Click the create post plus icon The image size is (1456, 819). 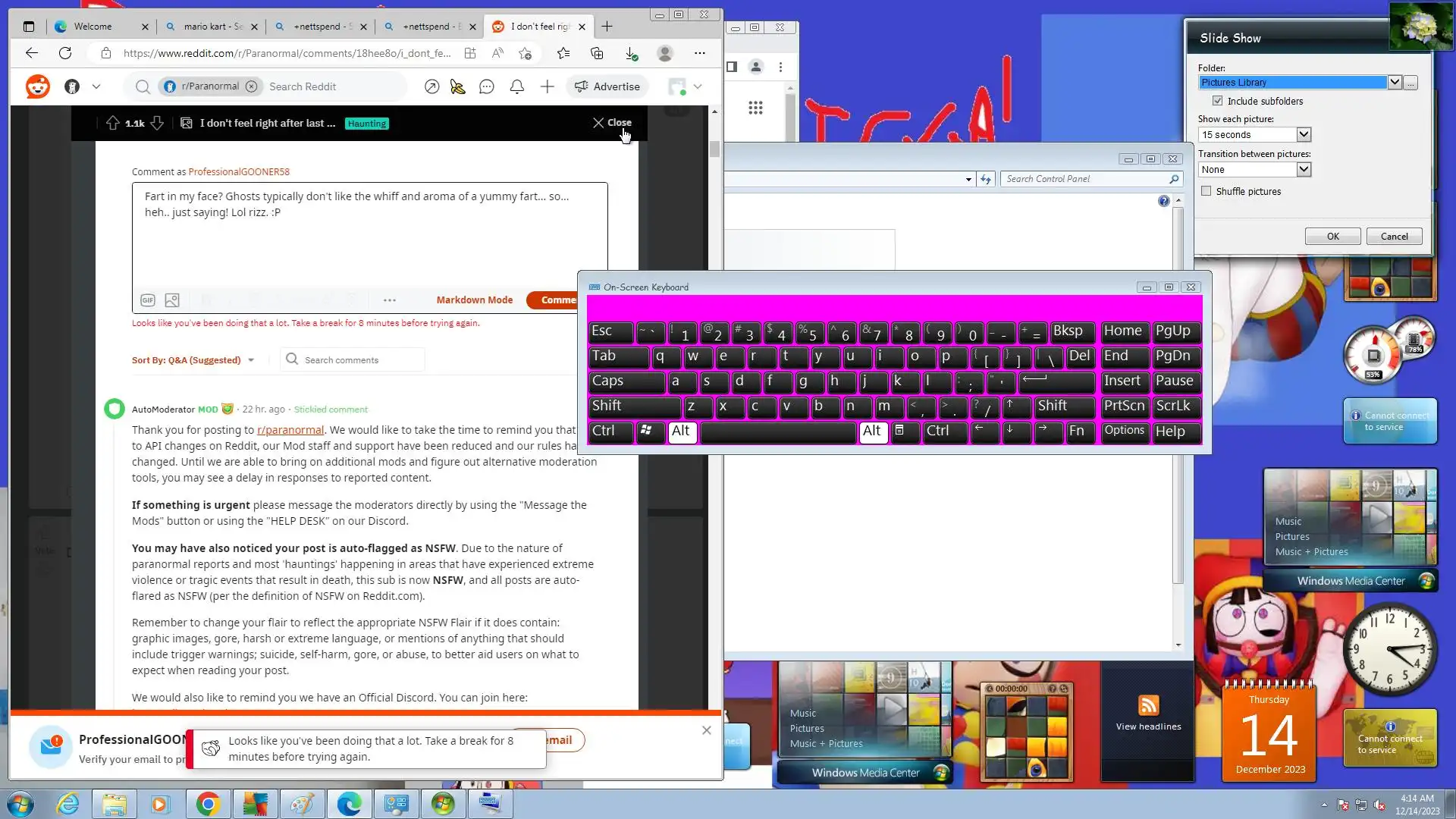(x=547, y=86)
